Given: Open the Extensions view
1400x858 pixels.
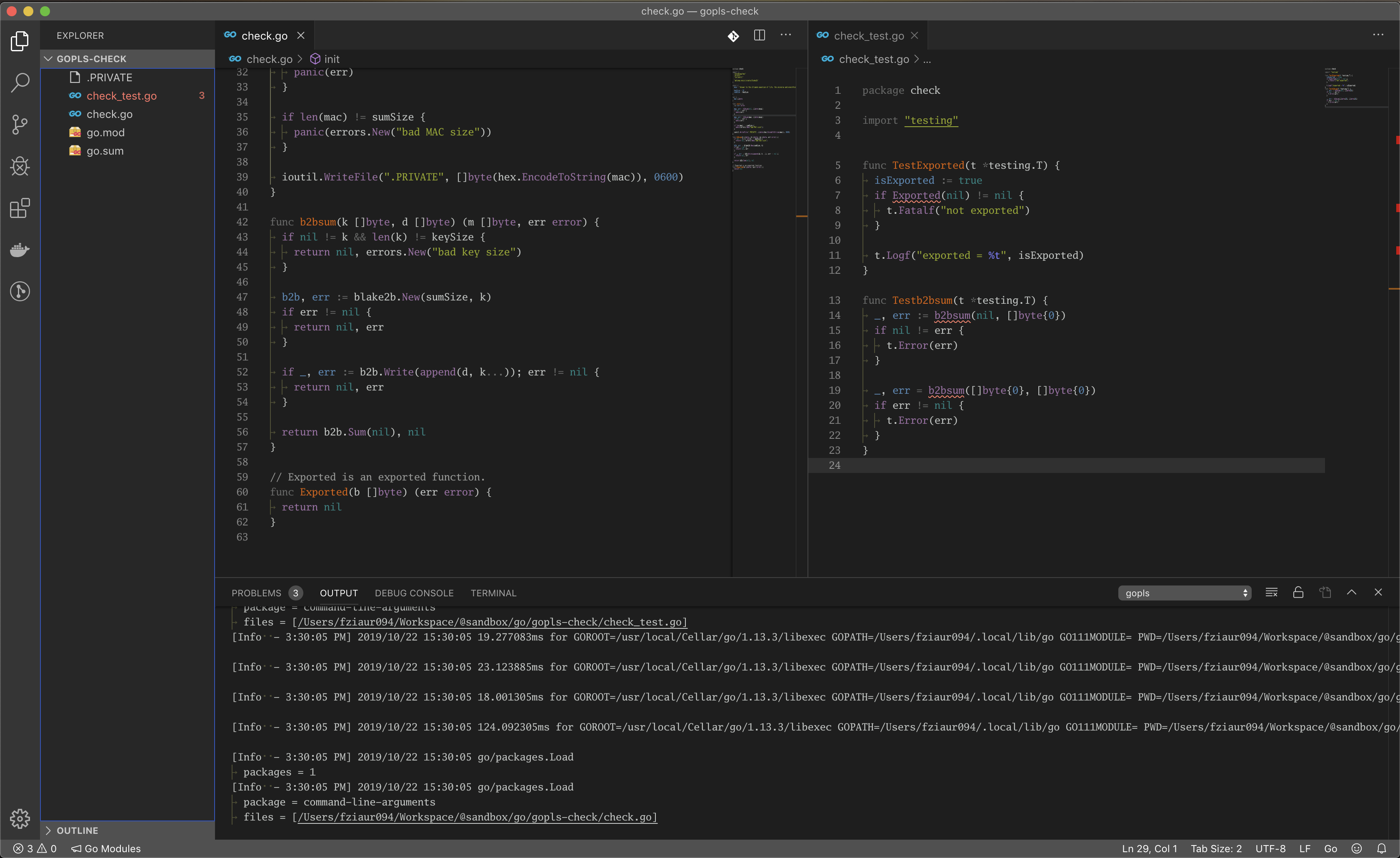Looking at the screenshot, I should [x=20, y=208].
